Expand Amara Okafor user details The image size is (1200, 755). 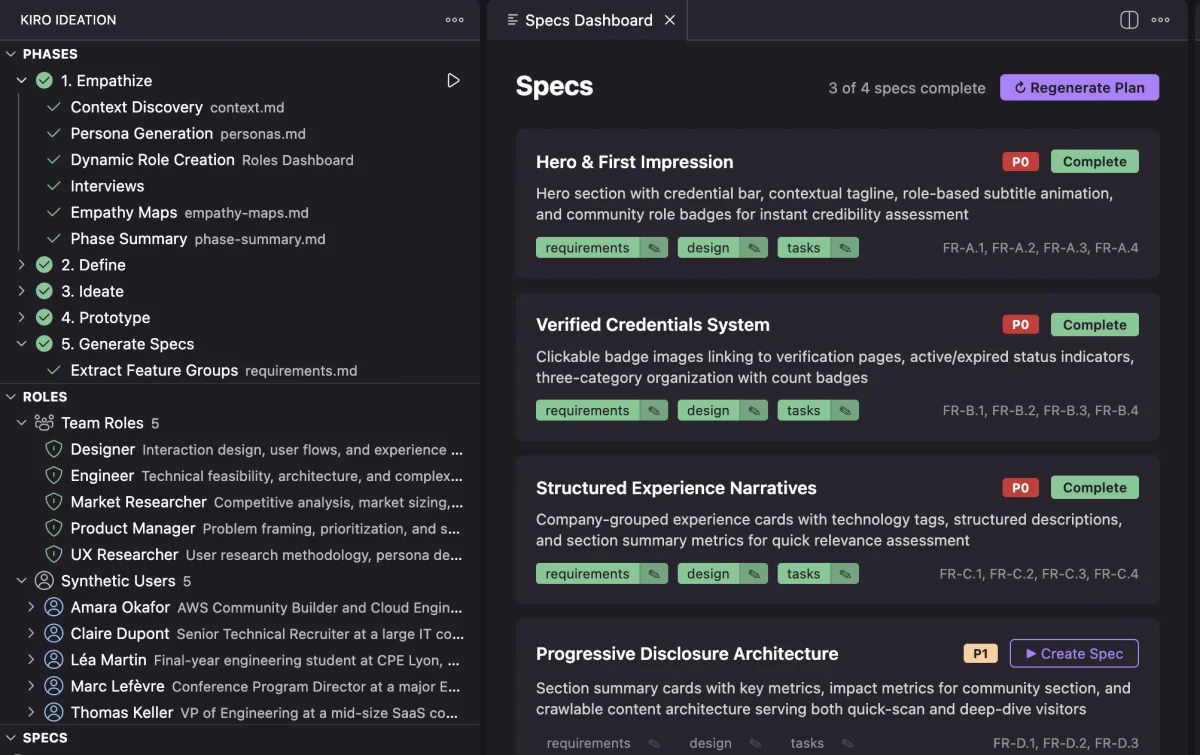pyautogui.click(x=31, y=607)
